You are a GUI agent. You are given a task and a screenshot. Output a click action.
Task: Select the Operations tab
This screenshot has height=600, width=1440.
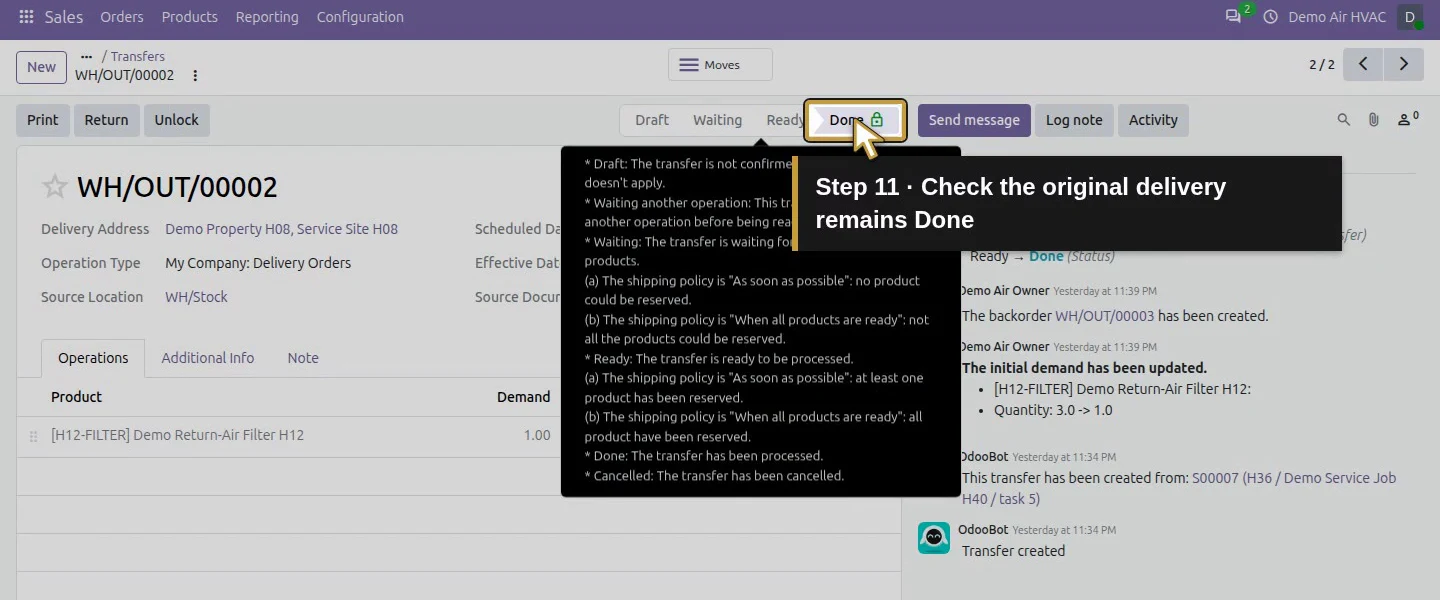tap(93, 358)
